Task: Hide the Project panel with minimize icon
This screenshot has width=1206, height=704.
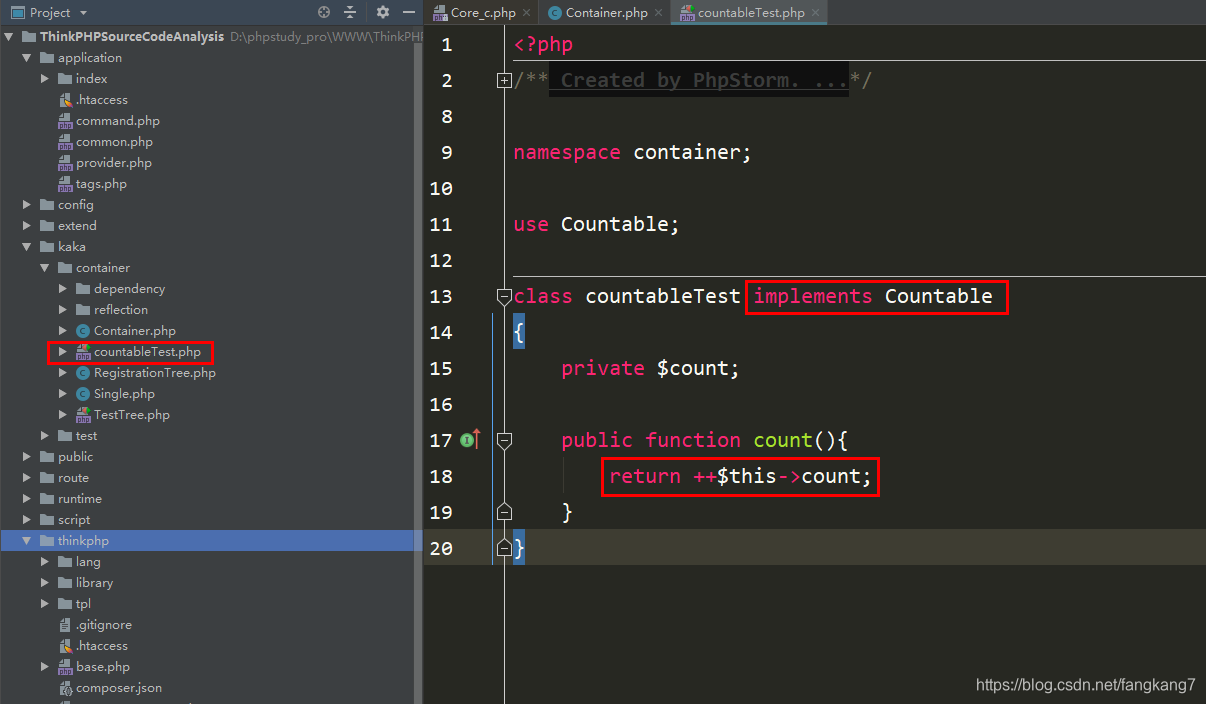Action: [x=408, y=12]
